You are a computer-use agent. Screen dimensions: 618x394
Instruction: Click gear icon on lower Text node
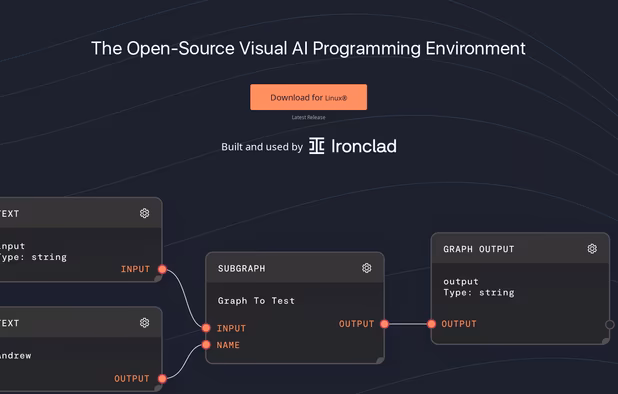tap(145, 323)
